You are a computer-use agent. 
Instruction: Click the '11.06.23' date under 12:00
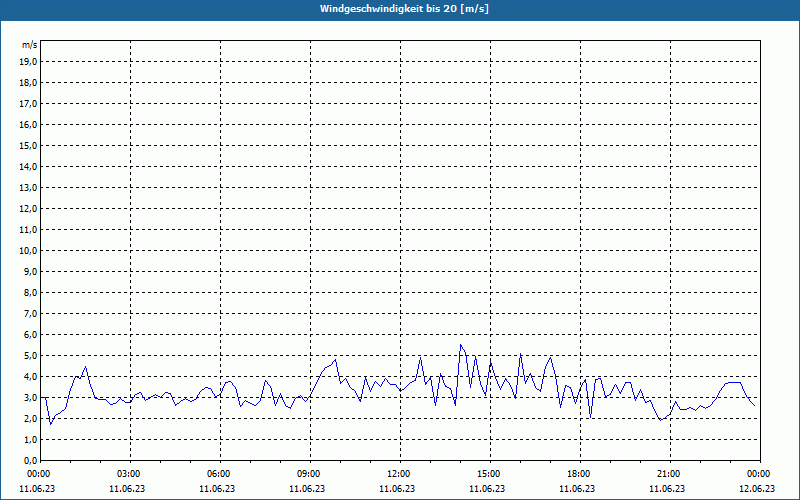(x=397, y=489)
